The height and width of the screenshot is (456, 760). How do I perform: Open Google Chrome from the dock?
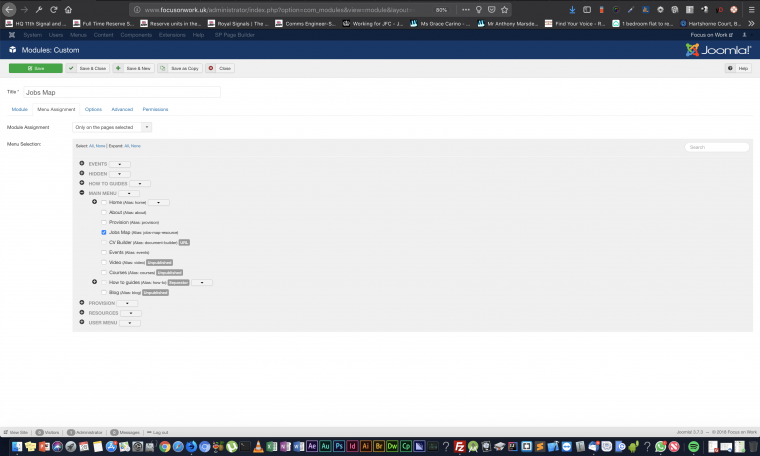pyautogui.click(x=165, y=446)
